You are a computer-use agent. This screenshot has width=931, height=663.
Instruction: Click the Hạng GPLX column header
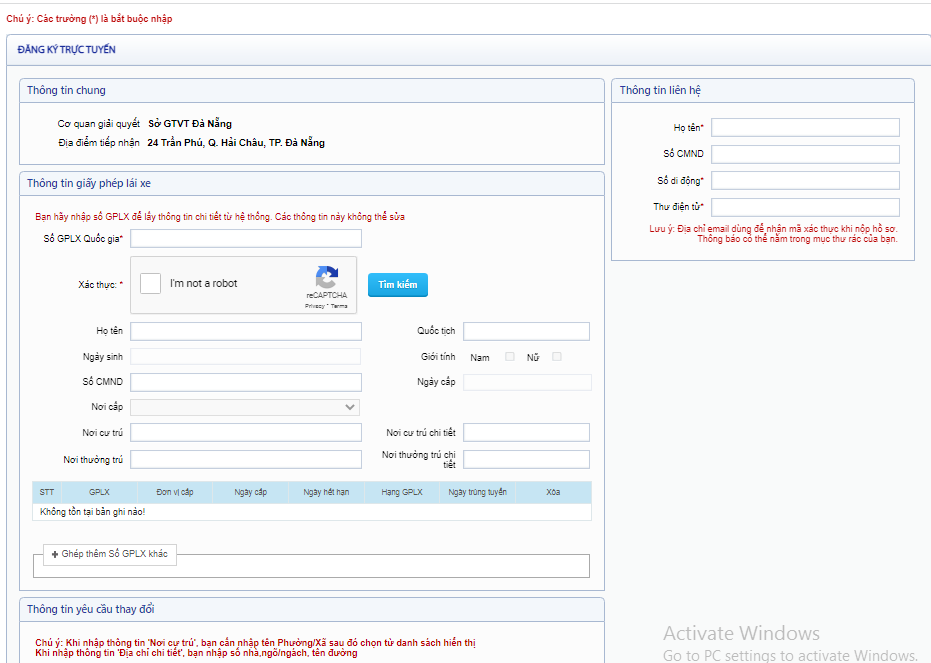click(402, 493)
